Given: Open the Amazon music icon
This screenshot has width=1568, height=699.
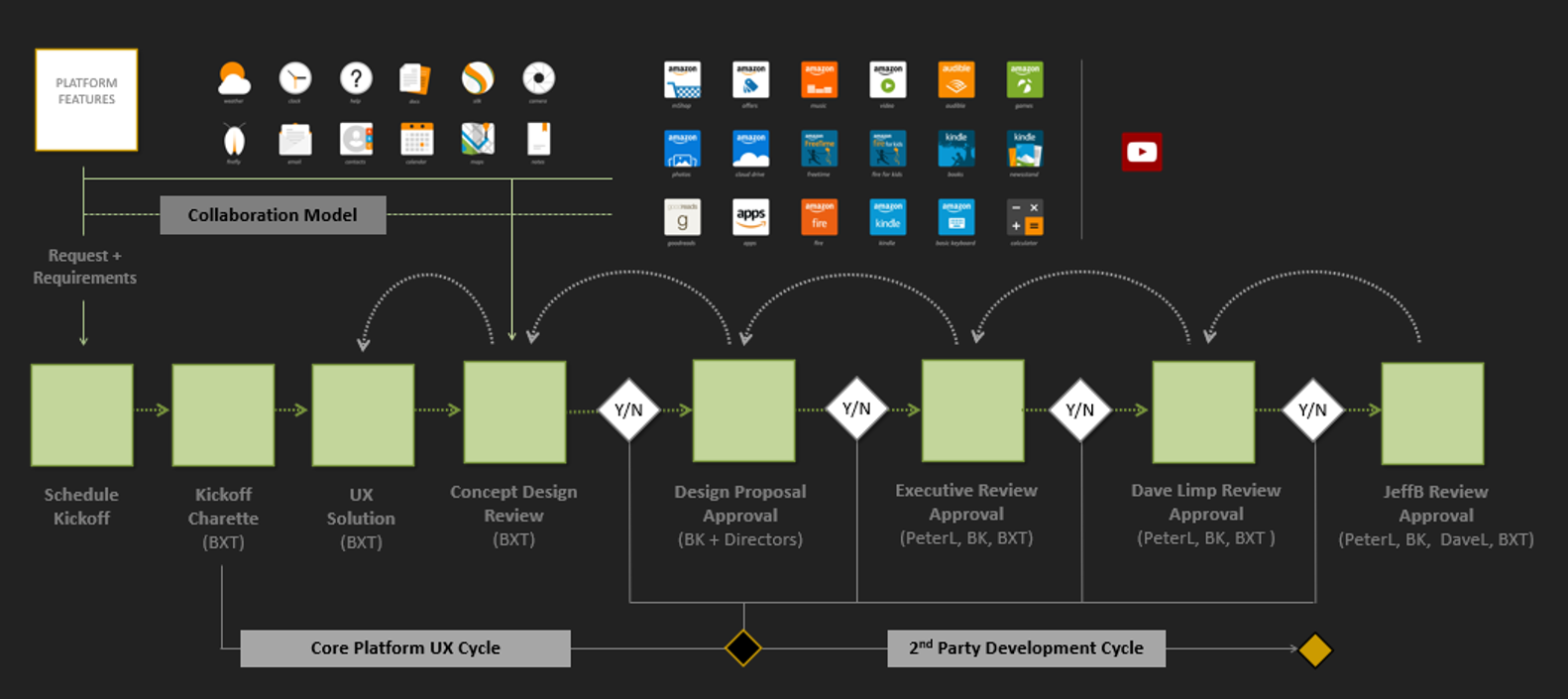Looking at the screenshot, I should click(x=819, y=80).
